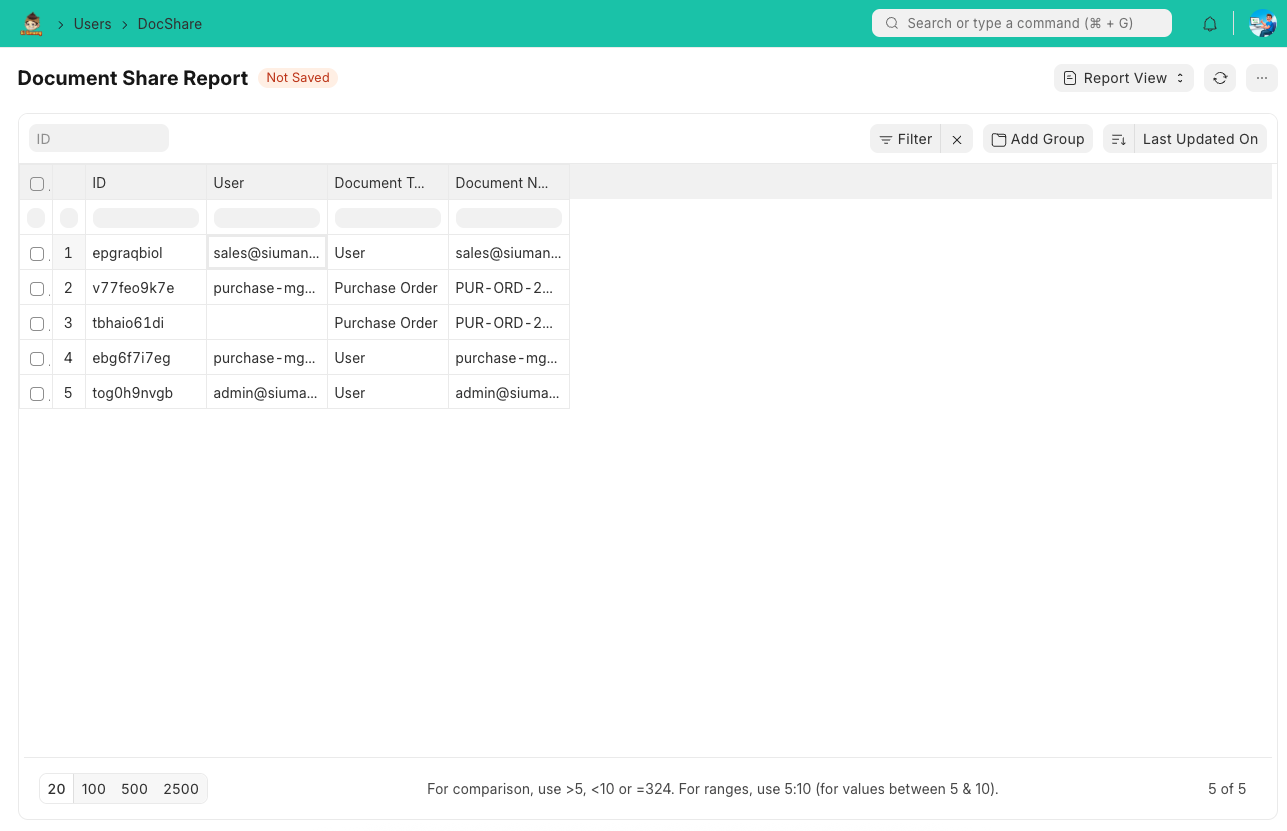
Task: Open the user avatar menu
Action: click(x=1262, y=24)
